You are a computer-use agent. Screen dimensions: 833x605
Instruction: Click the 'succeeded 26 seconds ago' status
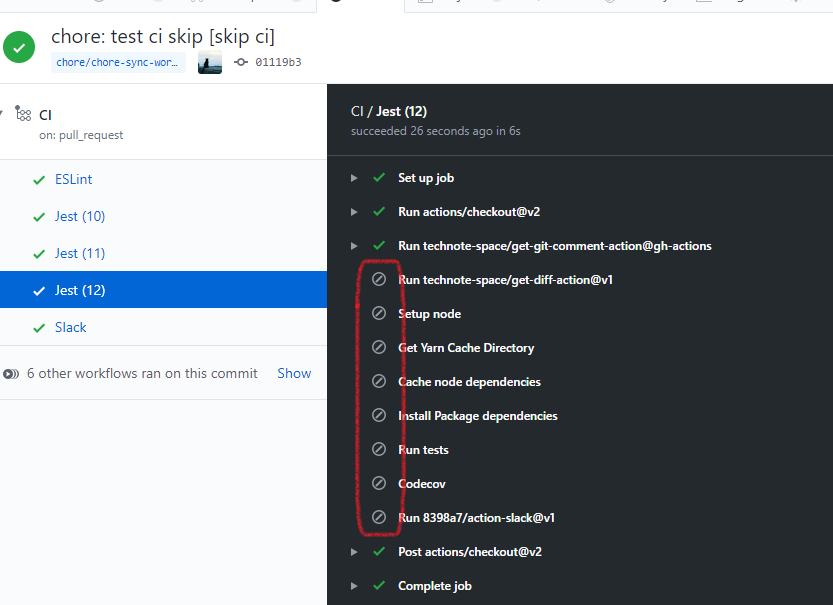[x=436, y=131]
